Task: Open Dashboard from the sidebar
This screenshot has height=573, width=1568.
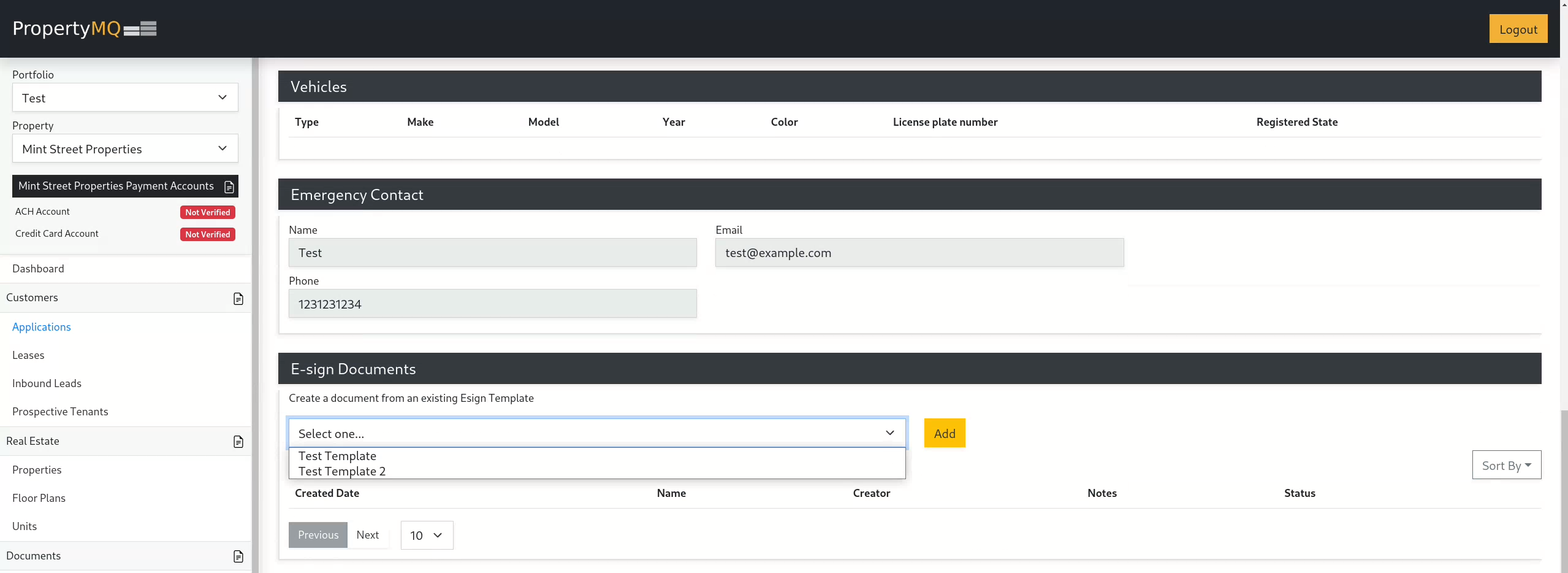Action: 38,269
